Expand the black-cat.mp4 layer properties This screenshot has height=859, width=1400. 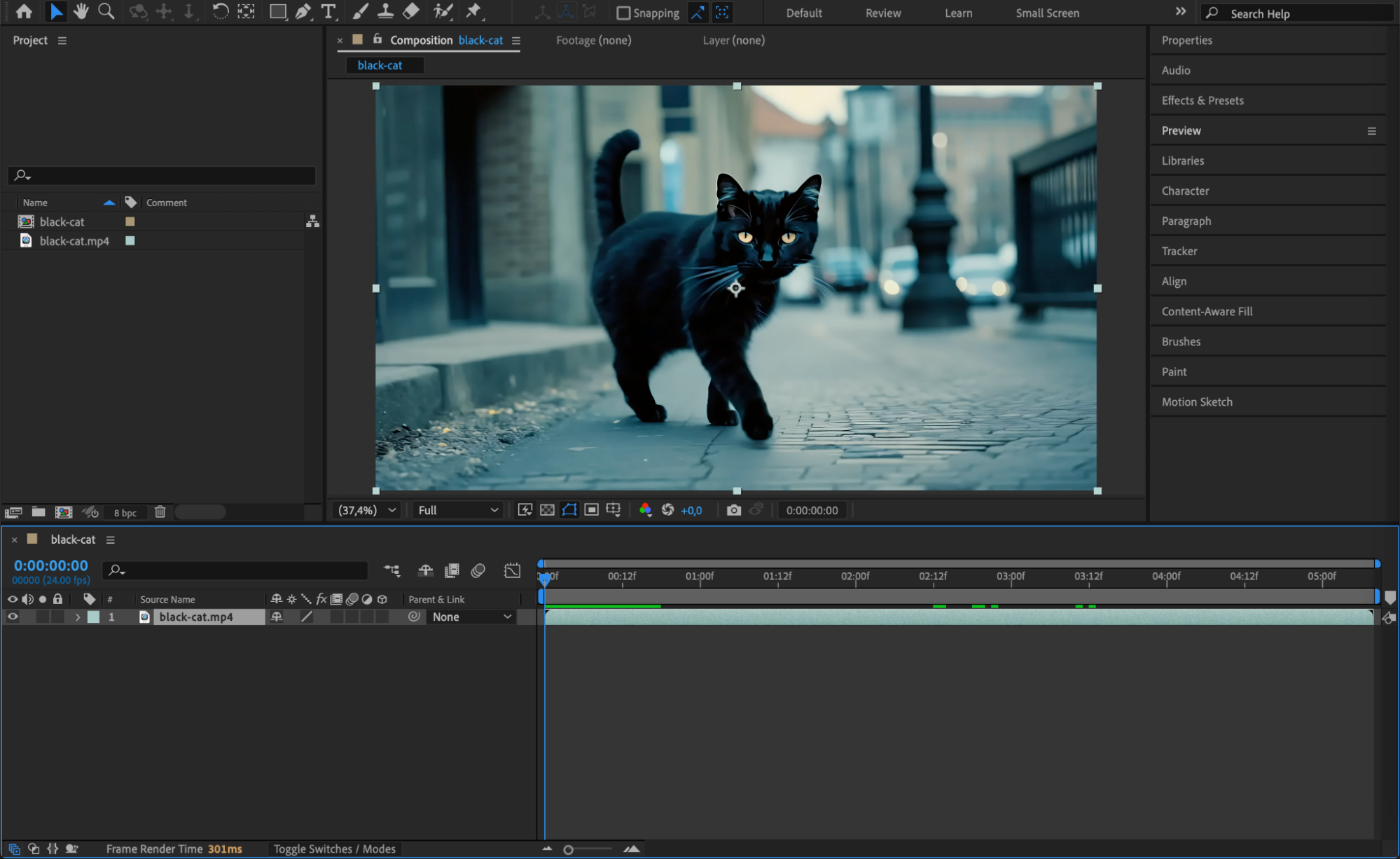pos(78,617)
